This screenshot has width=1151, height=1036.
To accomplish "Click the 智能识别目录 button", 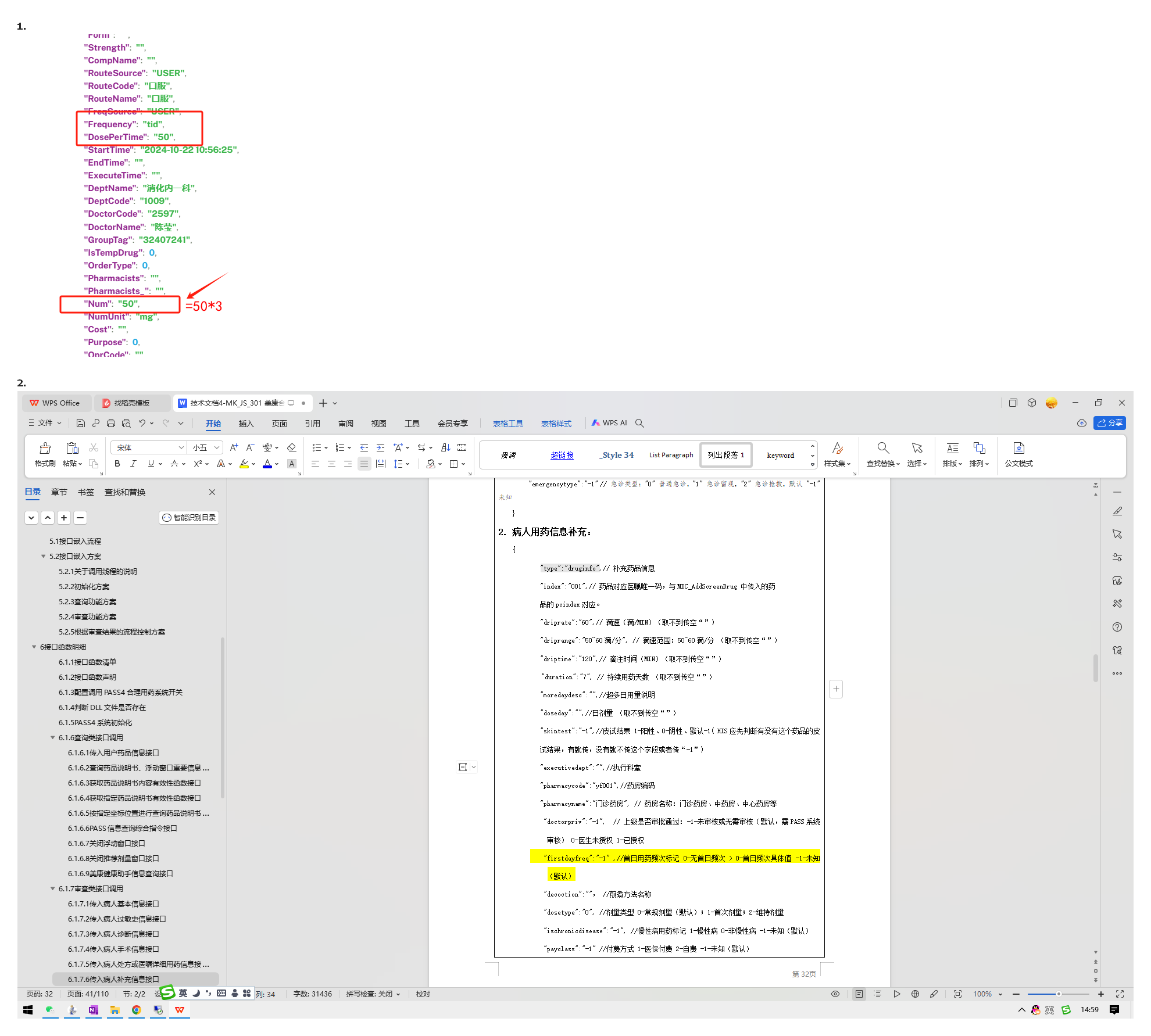I will [189, 518].
